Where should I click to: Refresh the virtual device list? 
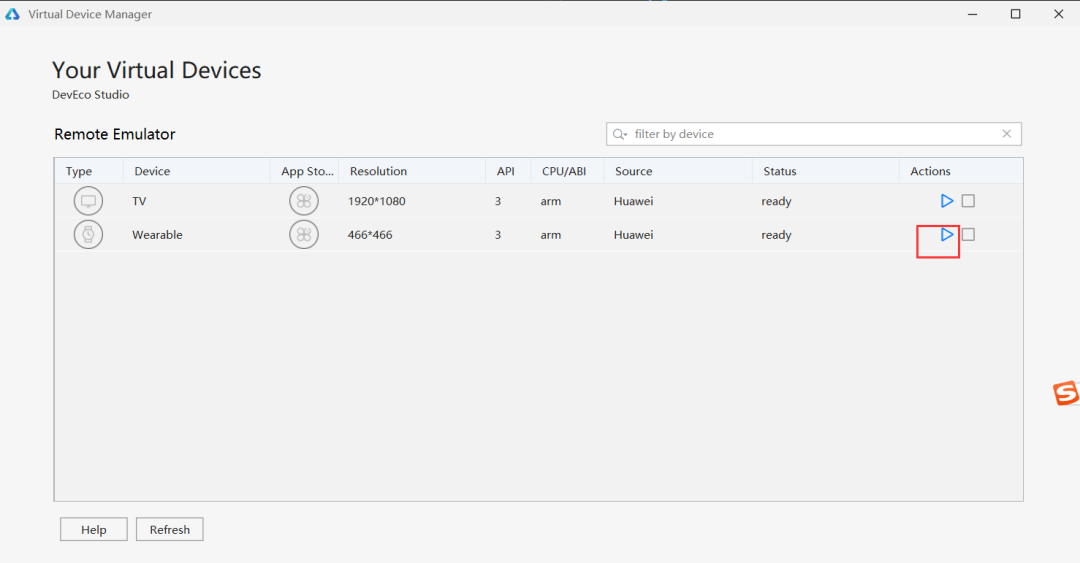169,529
